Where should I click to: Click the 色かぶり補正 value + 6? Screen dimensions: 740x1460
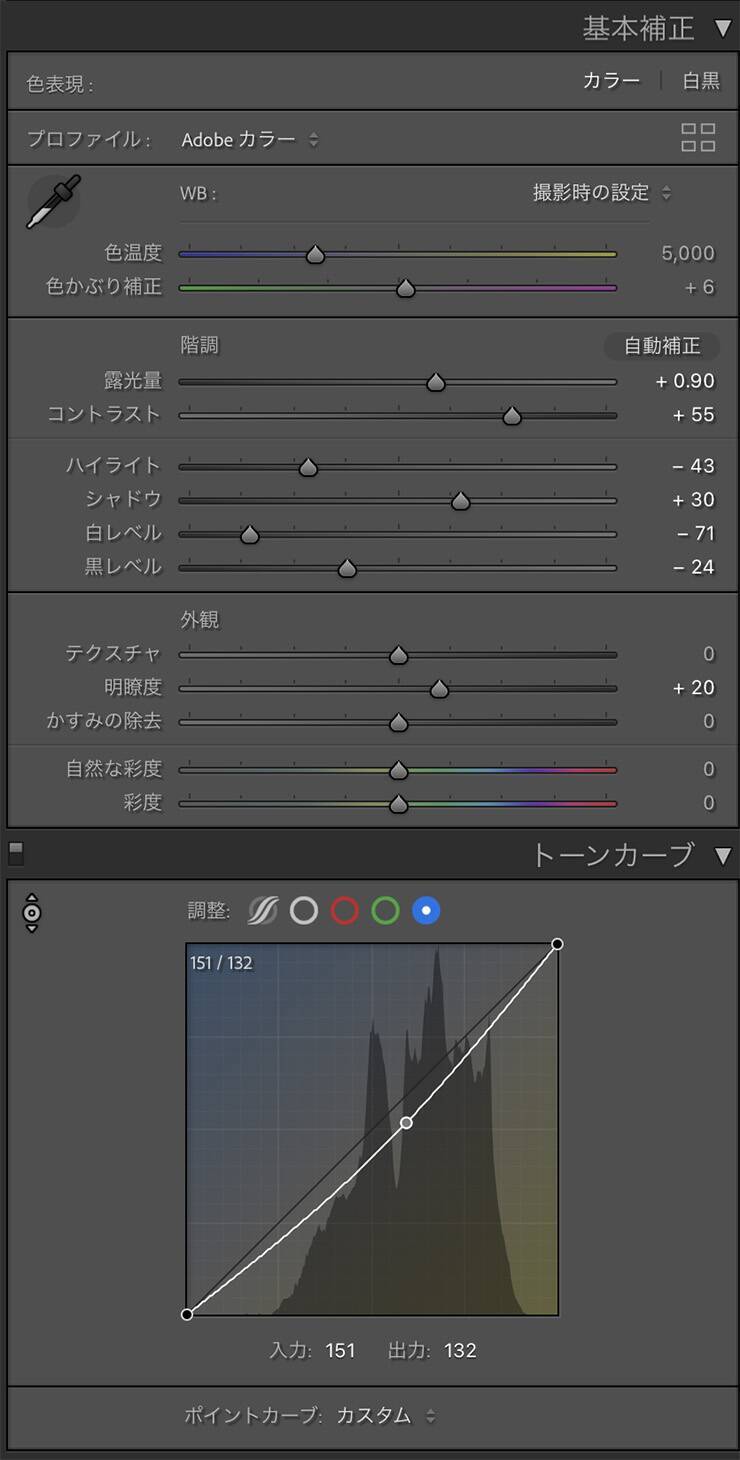(699, 288)
